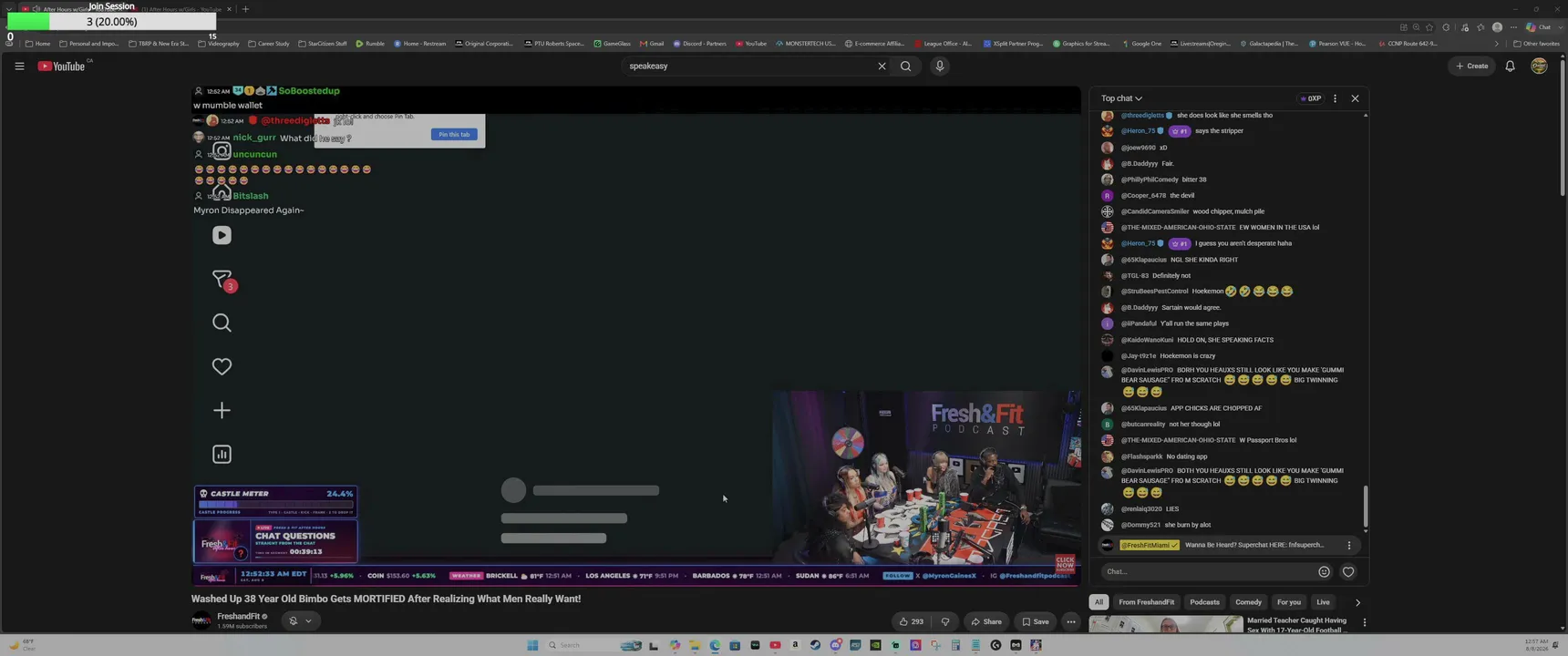Open the Career Study bookmarks folder
Viewport: 1568px width, 656px height.
[x=269, y=43]
